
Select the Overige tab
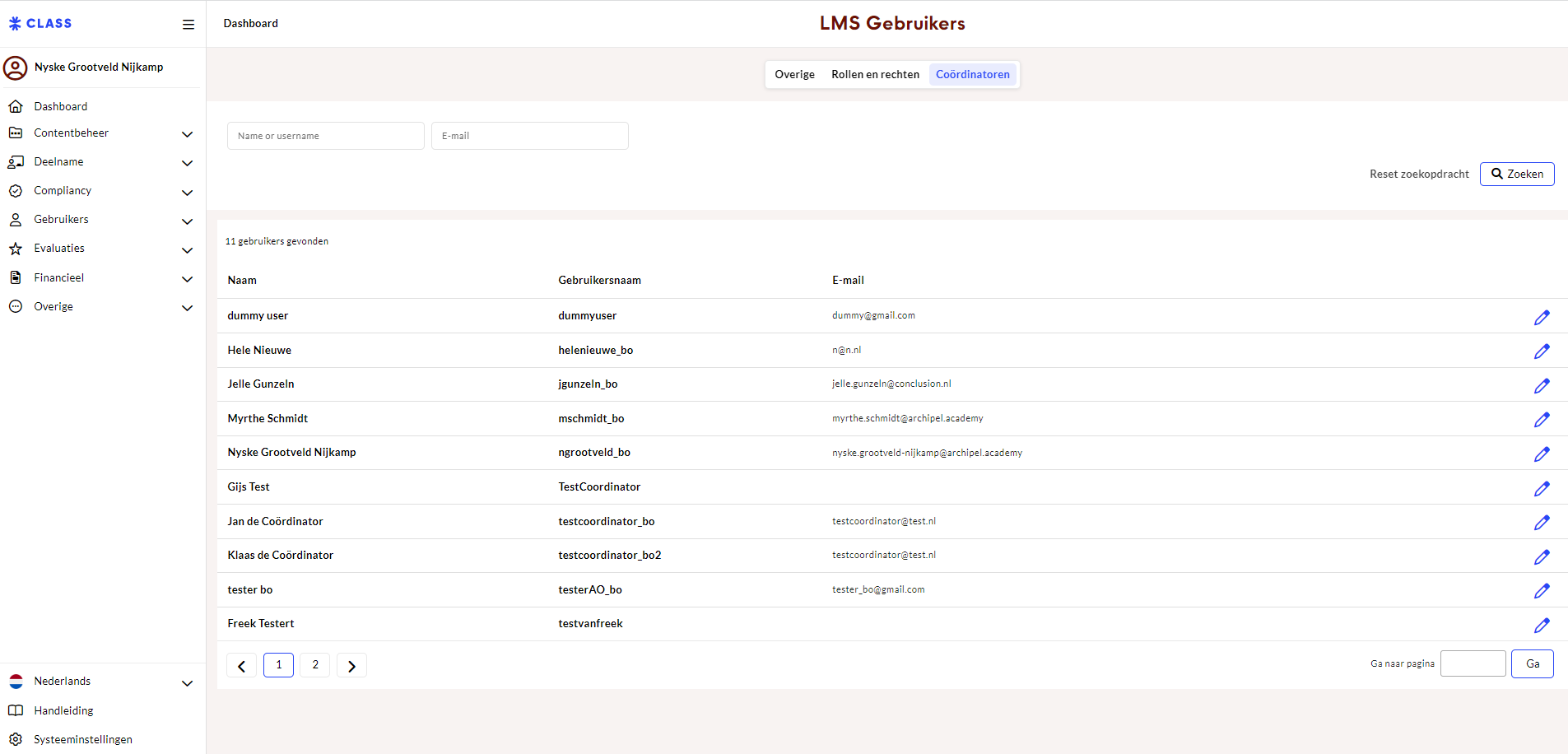pyautogui.click(x=794, y=74)
